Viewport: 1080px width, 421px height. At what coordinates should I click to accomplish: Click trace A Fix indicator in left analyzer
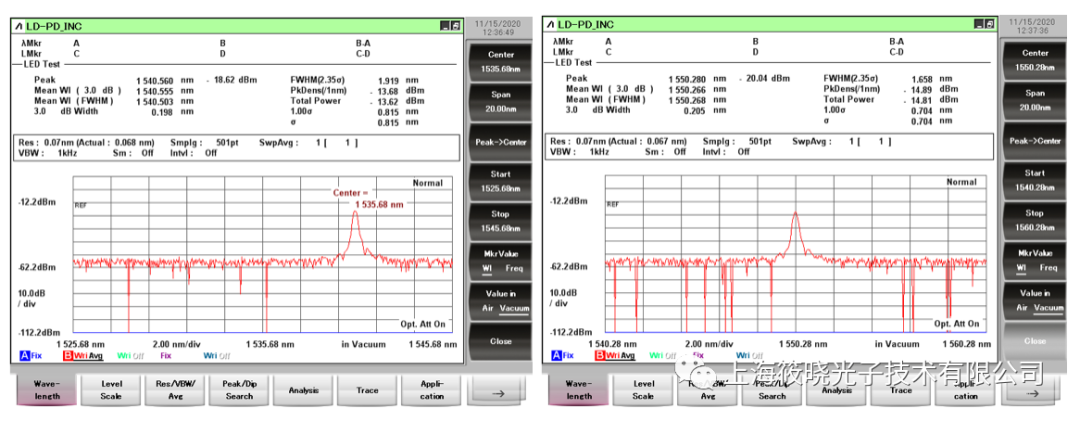[32, 355]
